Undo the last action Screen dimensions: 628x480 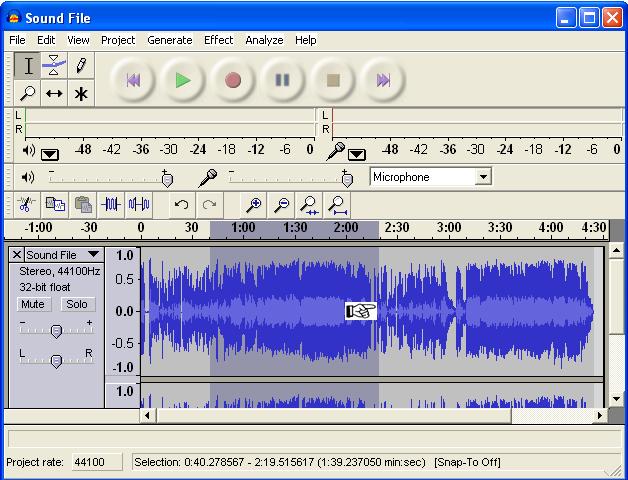182,205
